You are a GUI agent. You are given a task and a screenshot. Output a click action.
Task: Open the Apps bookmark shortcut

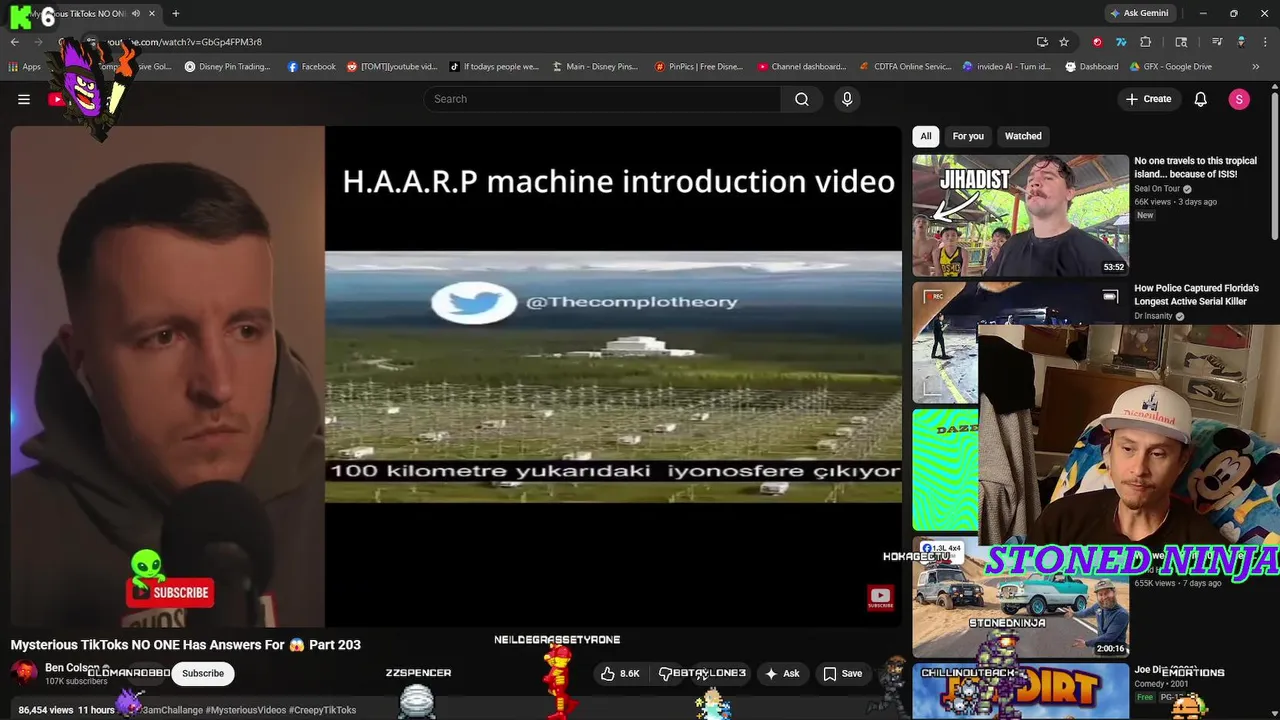pyautogui.click(x=25, y=67)
